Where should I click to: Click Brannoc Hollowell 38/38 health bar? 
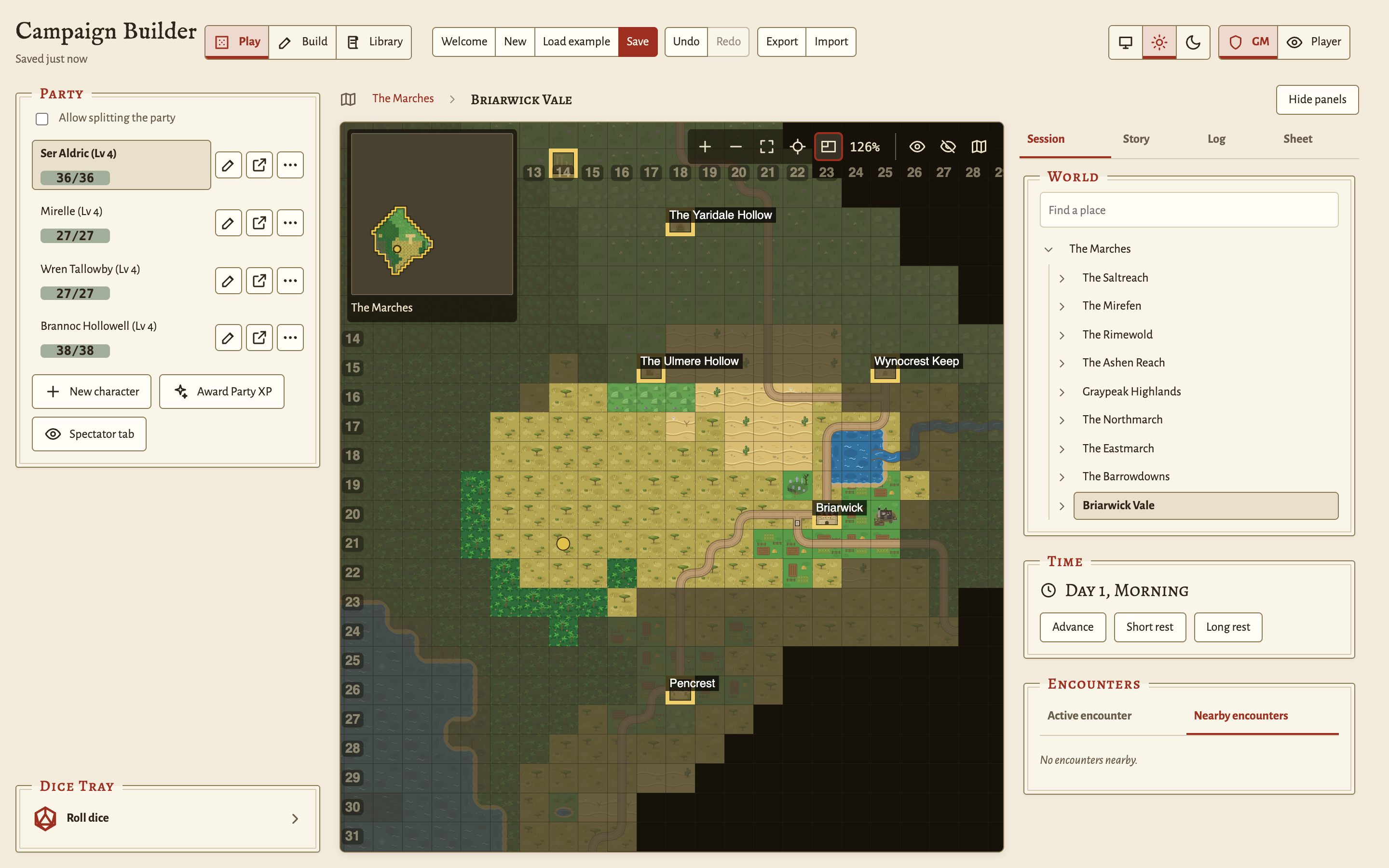[x=75, y=351]
